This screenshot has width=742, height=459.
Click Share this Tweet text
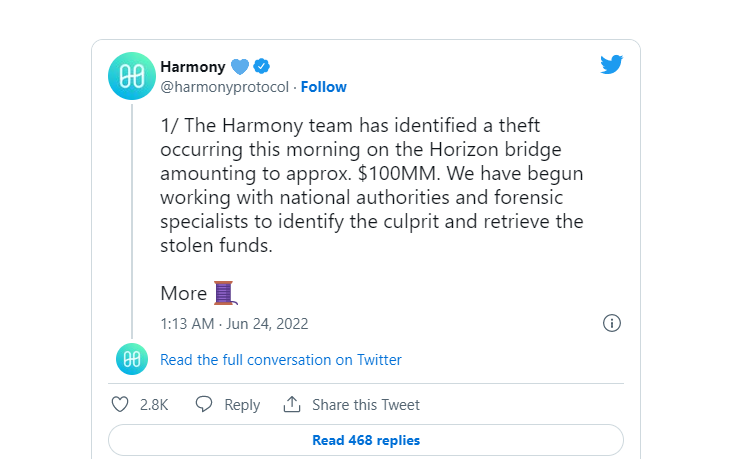click(366, 405)
